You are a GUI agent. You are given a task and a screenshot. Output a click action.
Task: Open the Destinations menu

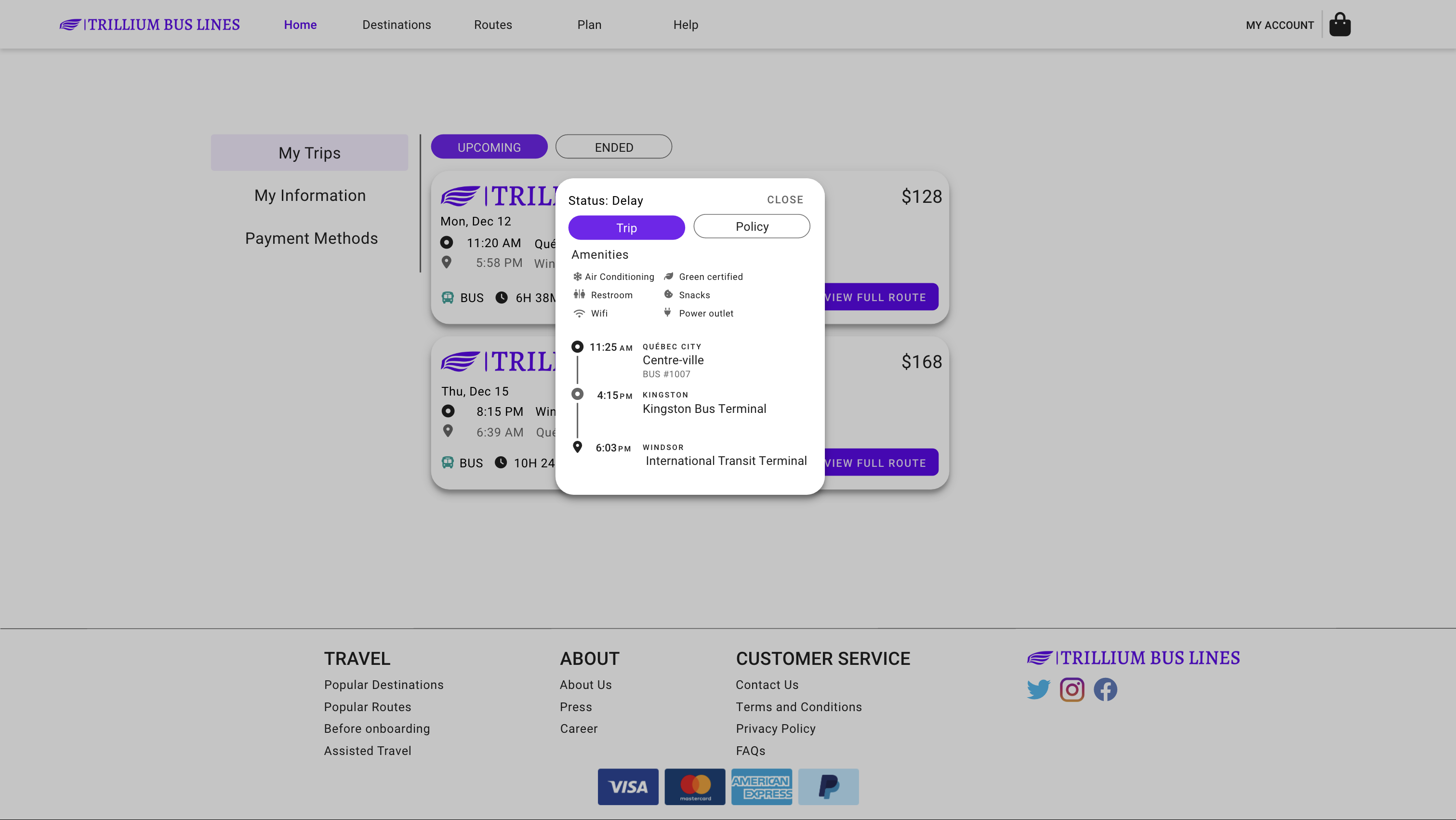[397, 24]
